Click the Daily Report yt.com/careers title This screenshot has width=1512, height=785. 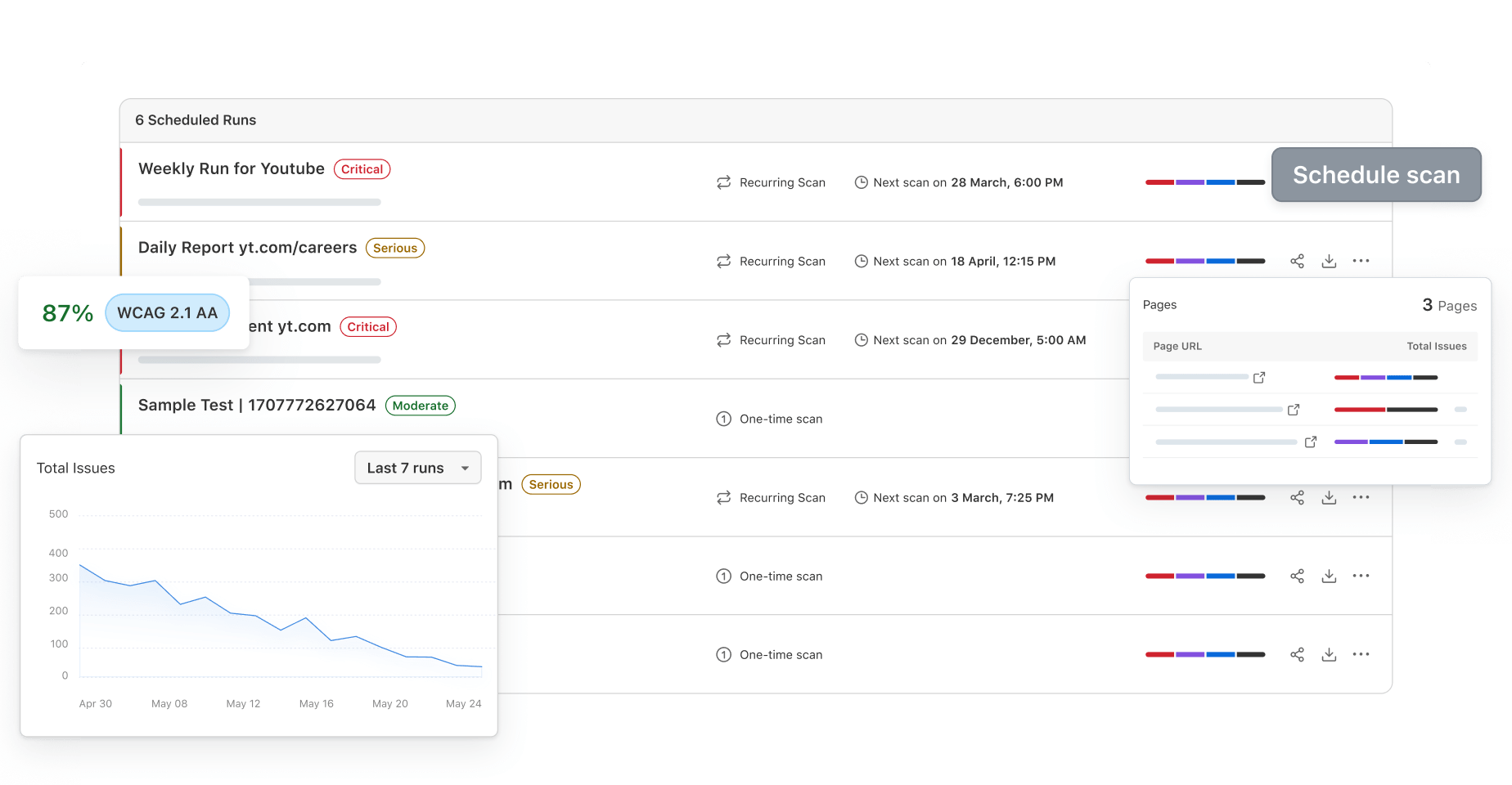[x=247, y=248]
